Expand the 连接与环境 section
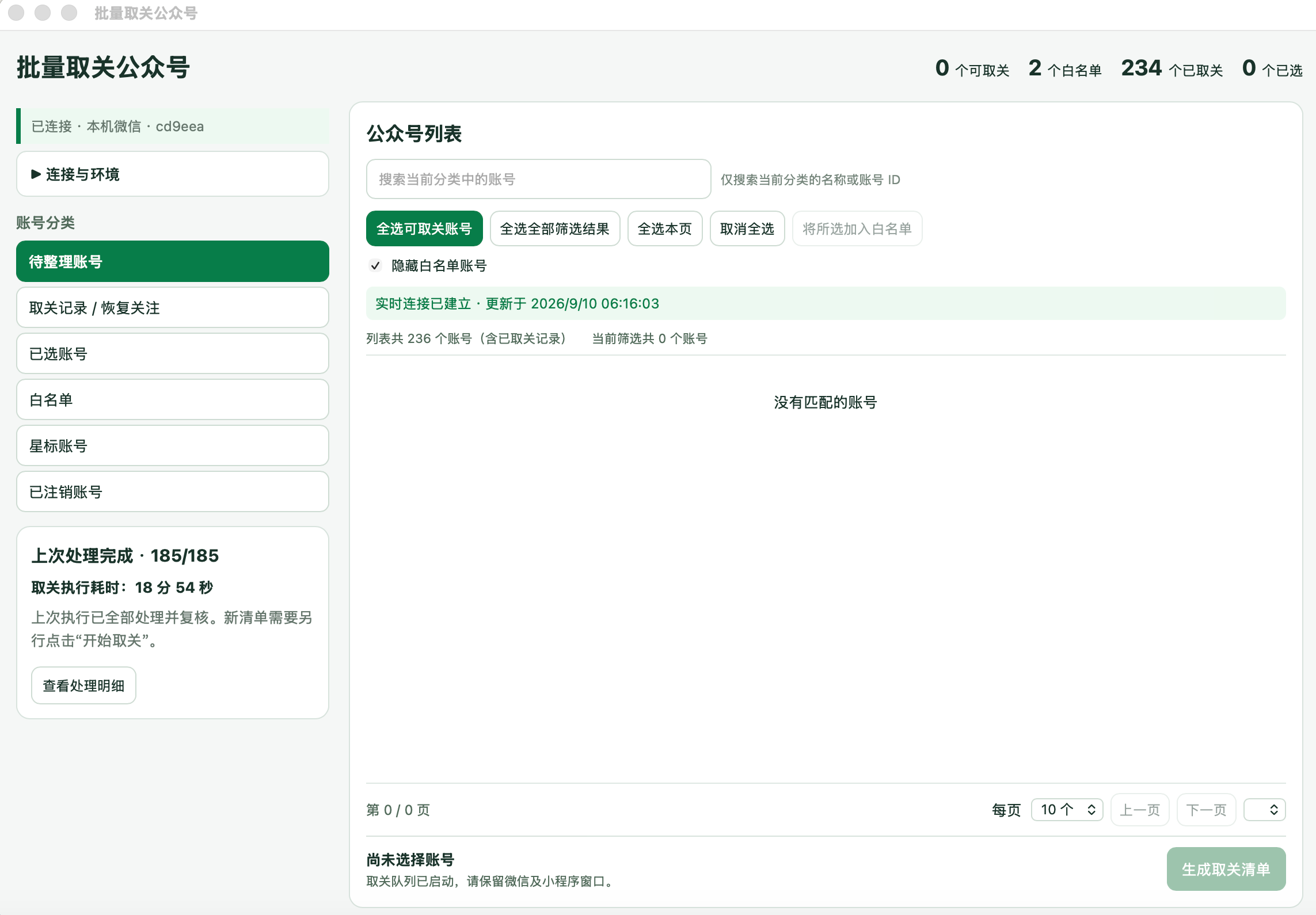The width and height of the screenshot is (1316, 915). pos(172,174)
